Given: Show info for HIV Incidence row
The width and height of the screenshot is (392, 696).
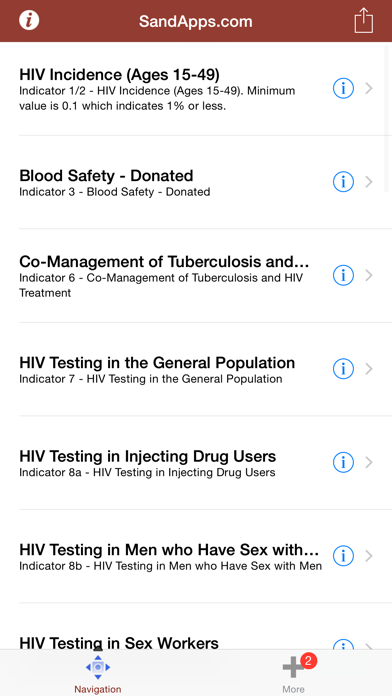Looking at the screenshot, I should [343, 89].
